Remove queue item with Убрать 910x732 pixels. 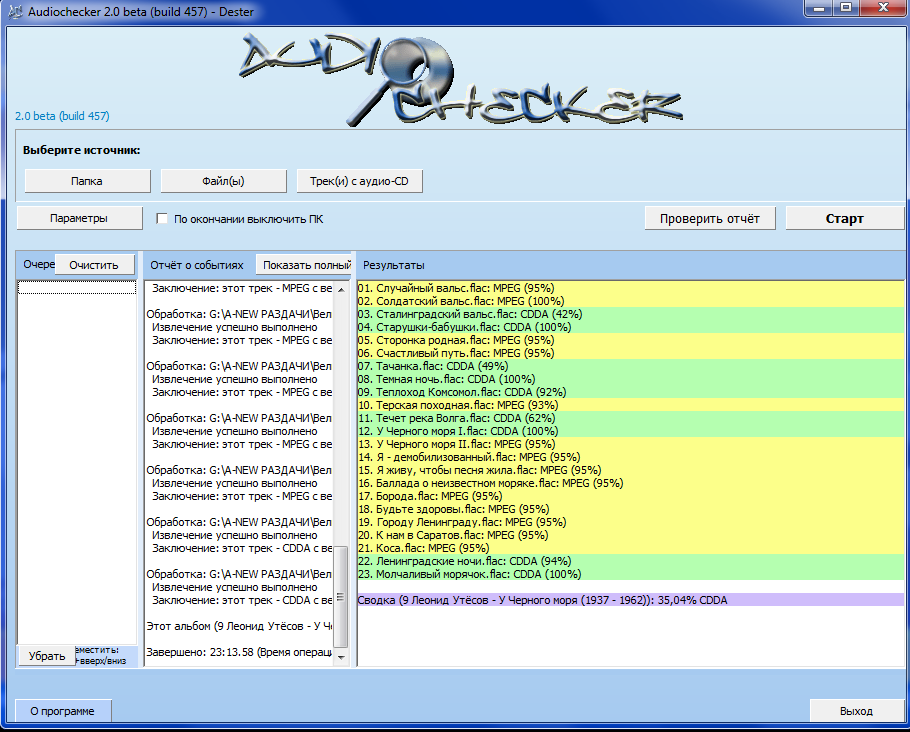(47, 656)
